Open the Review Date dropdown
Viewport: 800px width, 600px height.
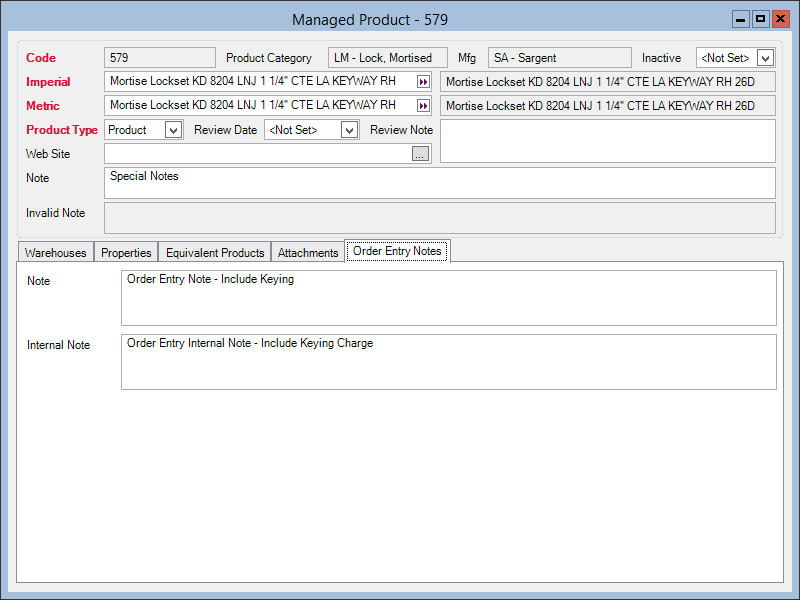tap(349, 130)
